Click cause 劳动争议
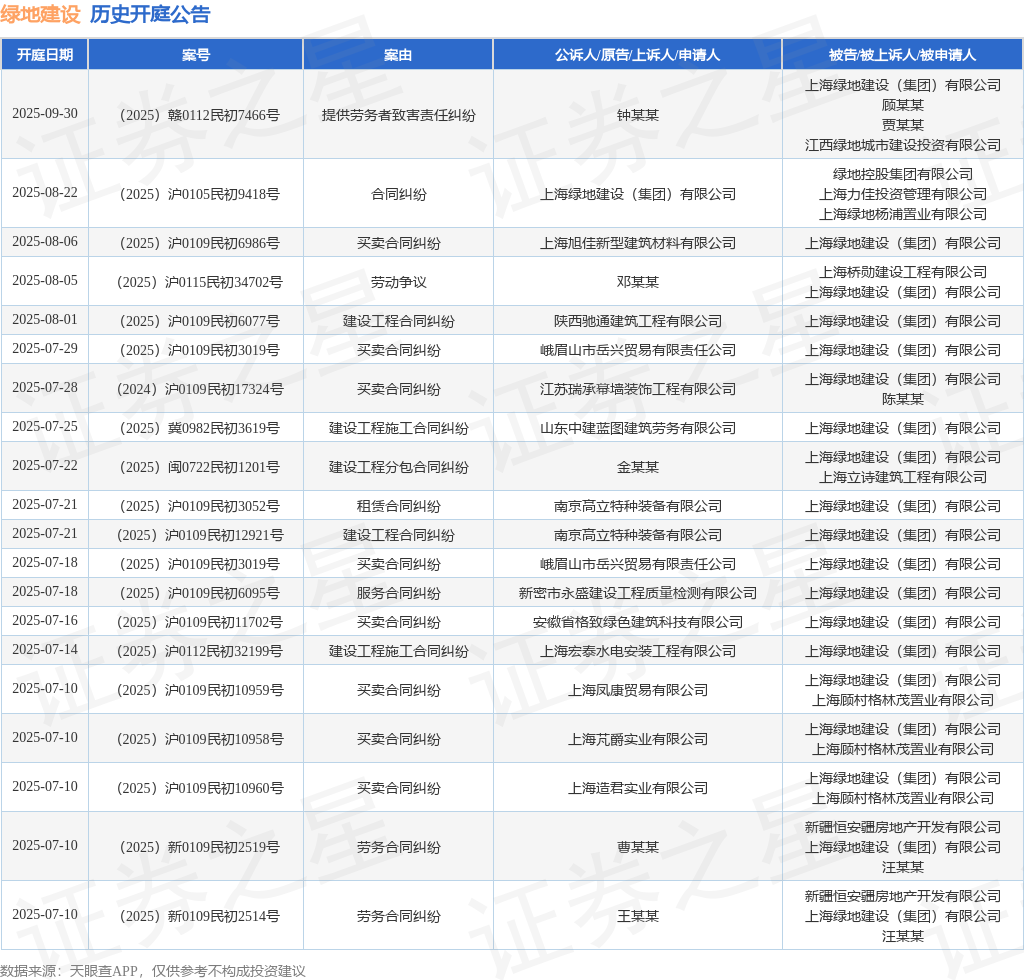 pos(398,282)
